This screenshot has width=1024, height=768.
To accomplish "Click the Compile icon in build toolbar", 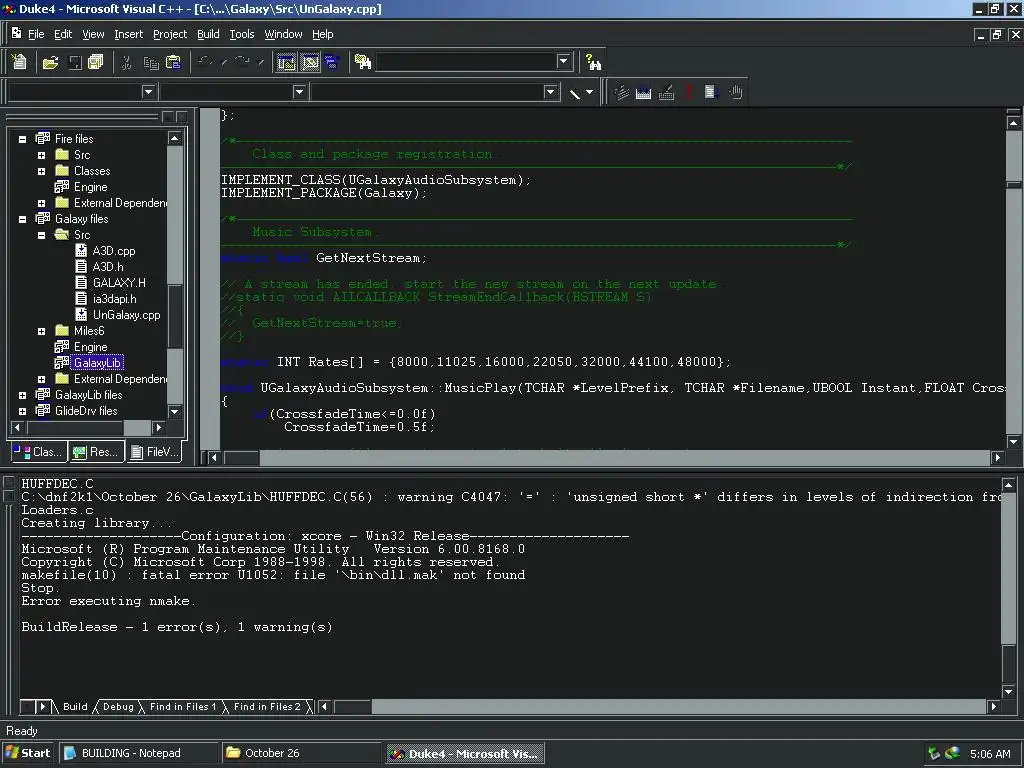I will tap(621, 92).
